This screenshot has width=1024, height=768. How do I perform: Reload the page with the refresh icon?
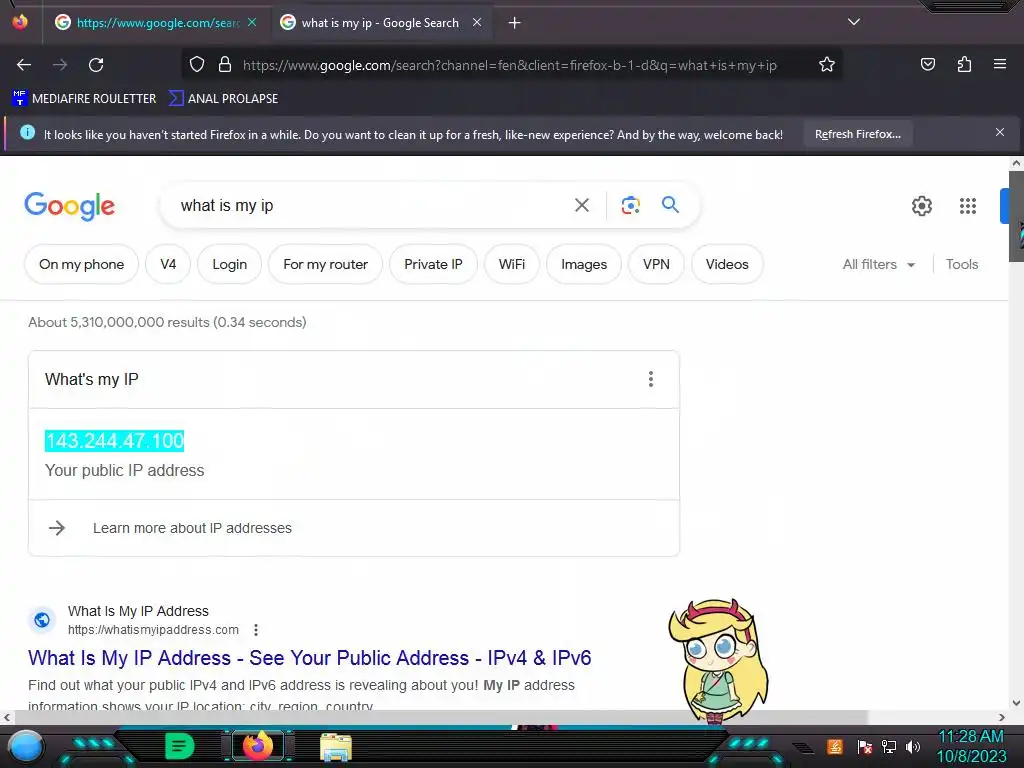pyautogui.click(x=96, y=65)
